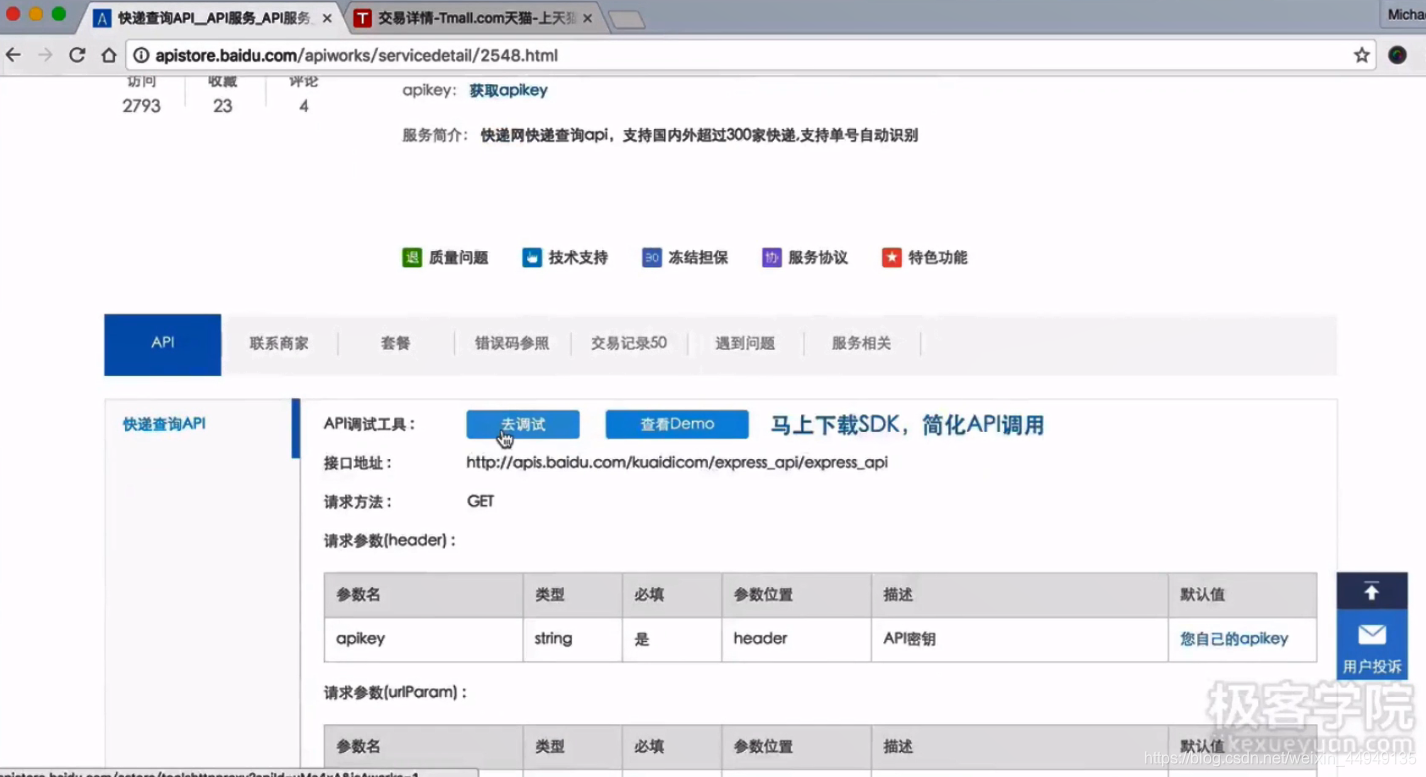1426x777 pixels.
Task: Click the browser extension icon beside star
Action: [x=1398, y=56]
